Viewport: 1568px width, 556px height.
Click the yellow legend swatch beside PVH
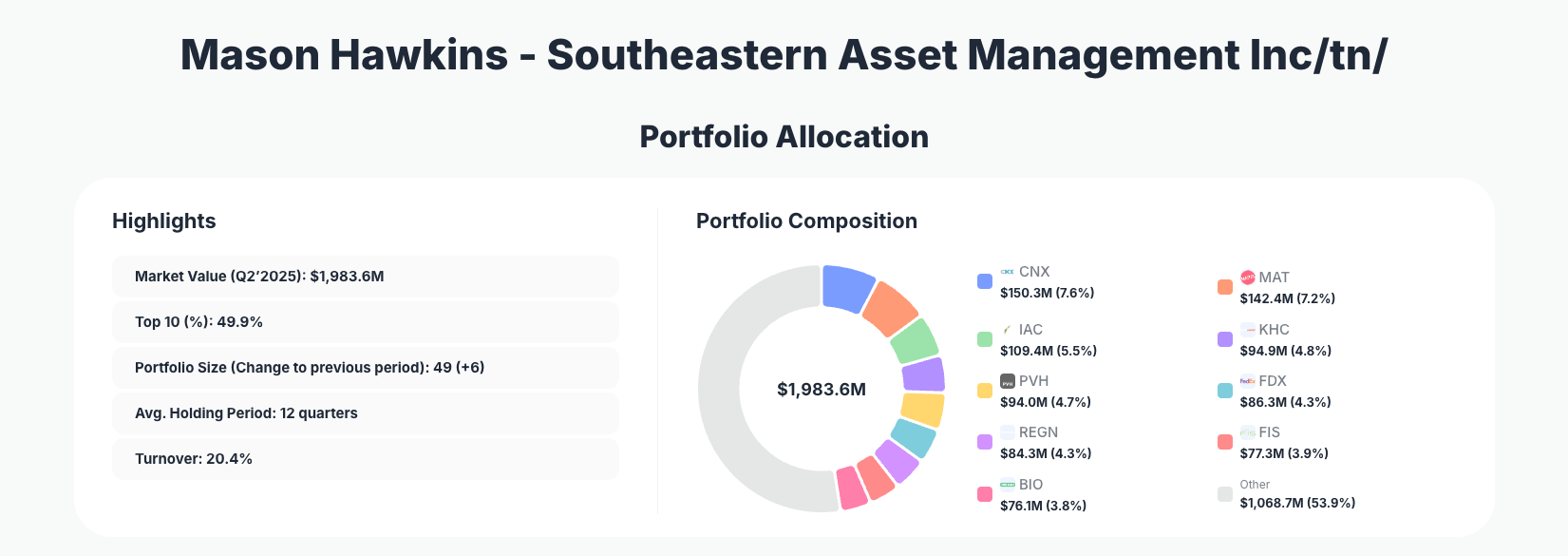pyautogui.click(x=985, y=391)
